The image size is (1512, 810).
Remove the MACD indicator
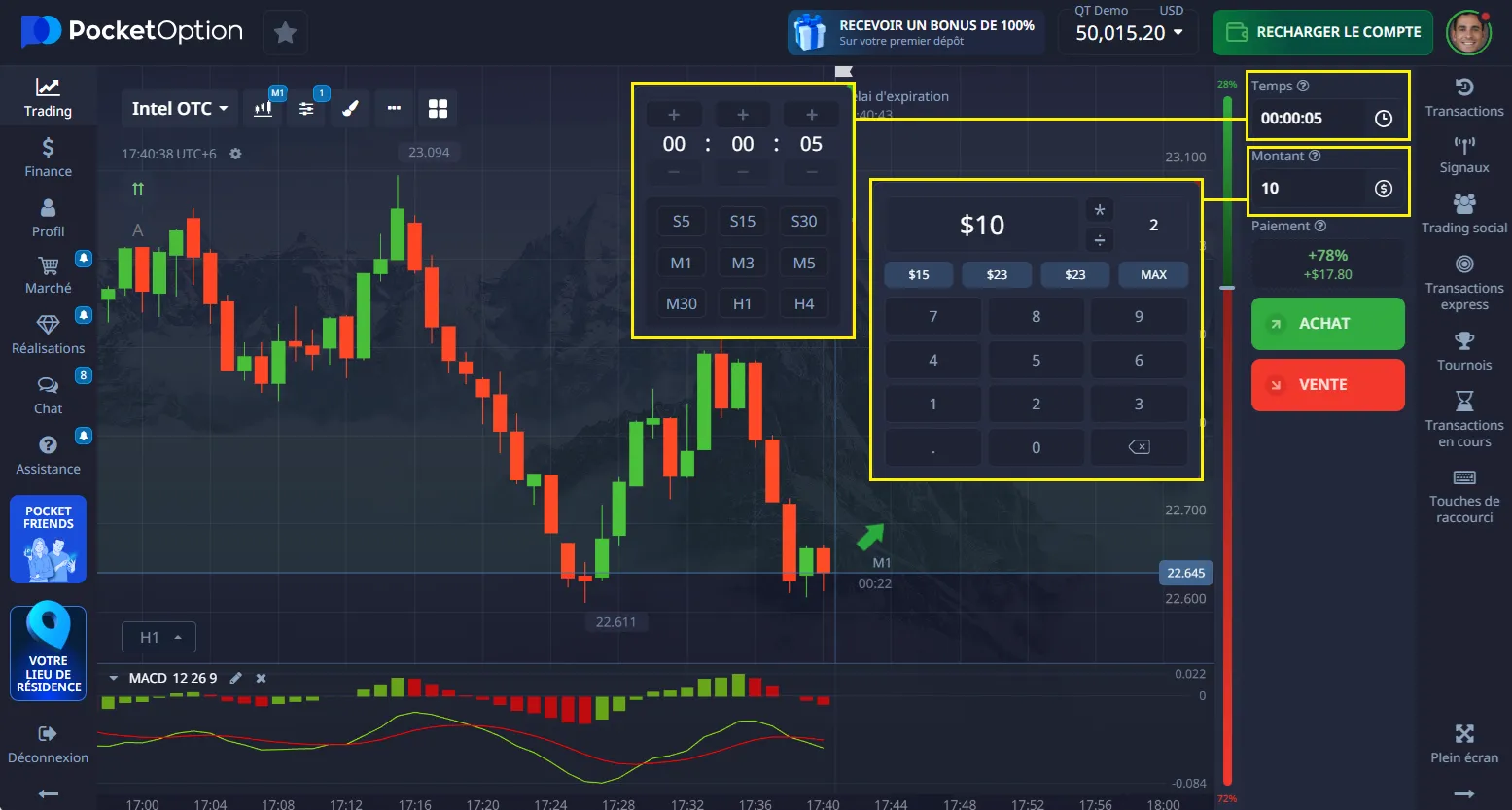(261, 678)
